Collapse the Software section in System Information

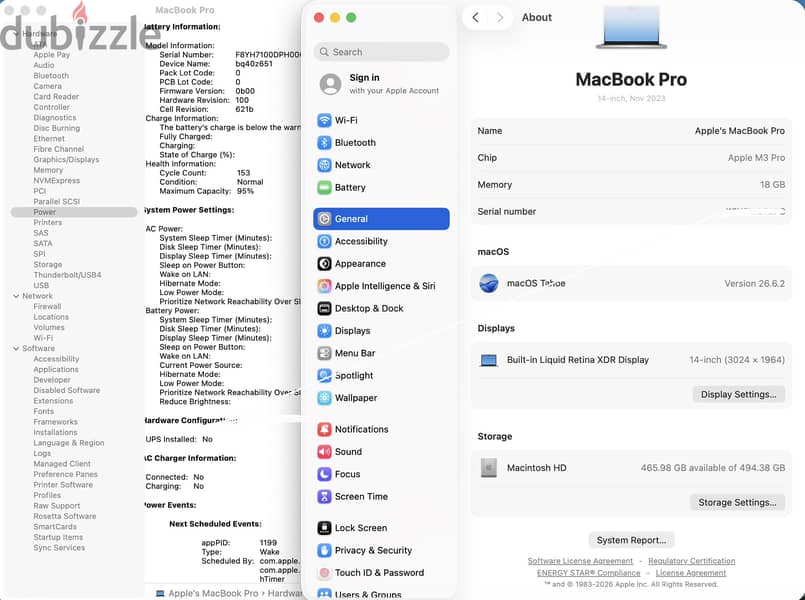pos(16,349)
